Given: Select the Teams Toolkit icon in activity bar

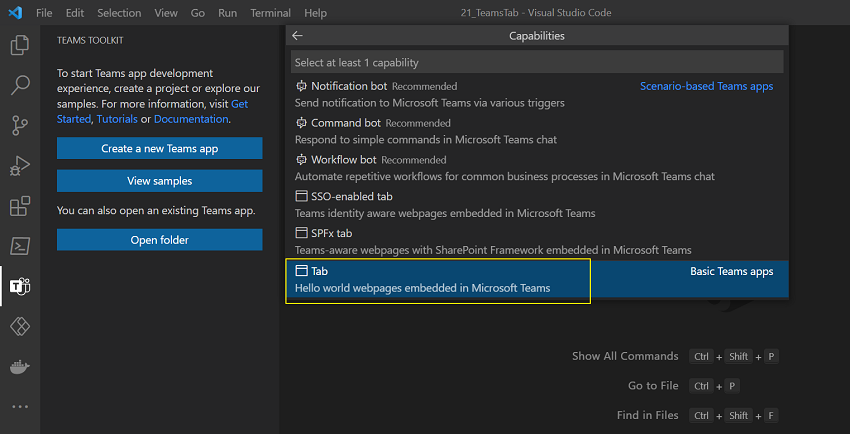Looking at the screenshot, I should tap(21, 286).
